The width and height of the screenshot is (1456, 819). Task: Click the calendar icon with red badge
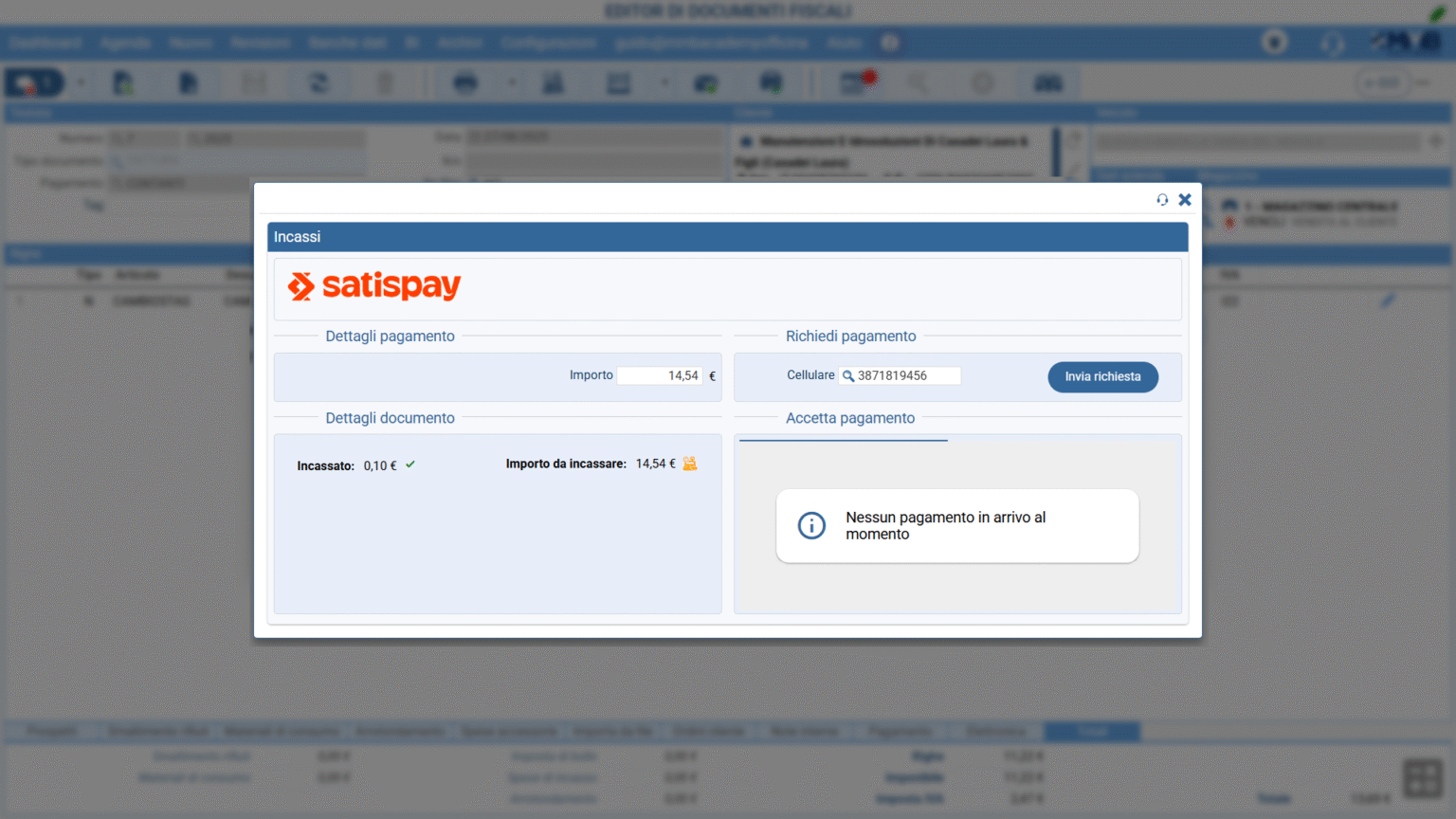[x=855, y=83]
